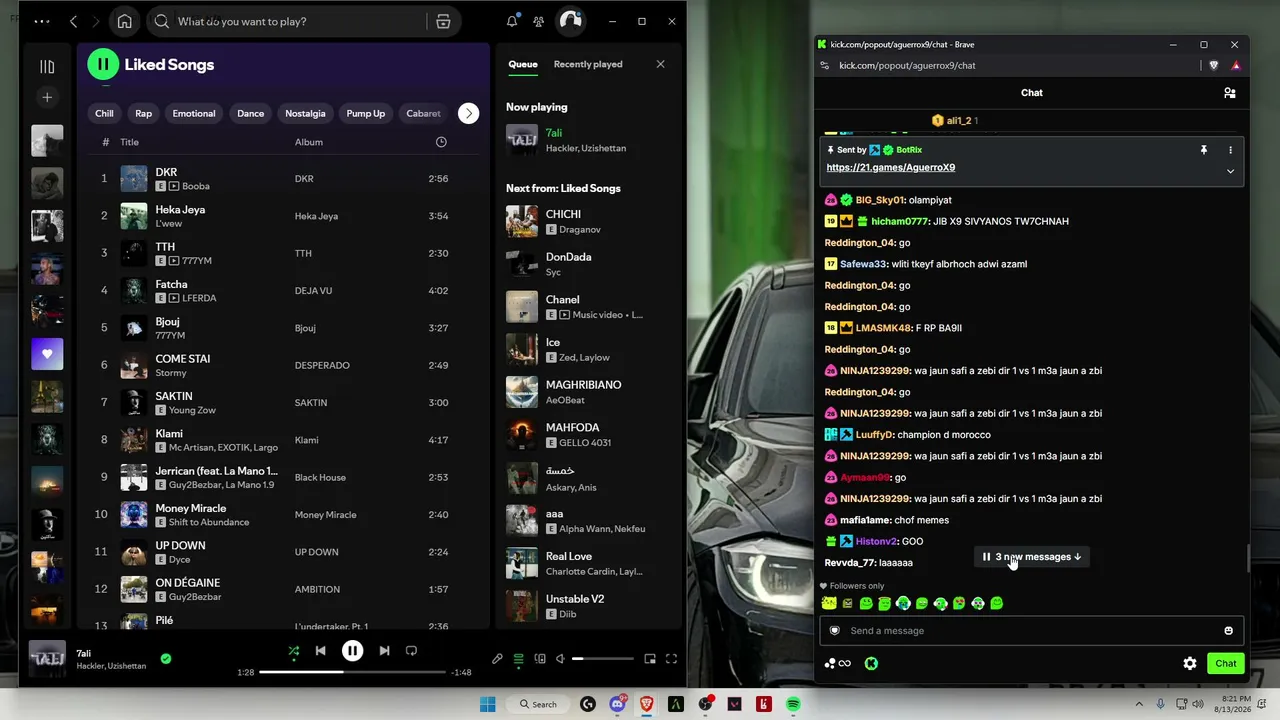Skip to next track
Image resolution: width=1280 pixels, height=720 pixels.
tap(384, 650)
